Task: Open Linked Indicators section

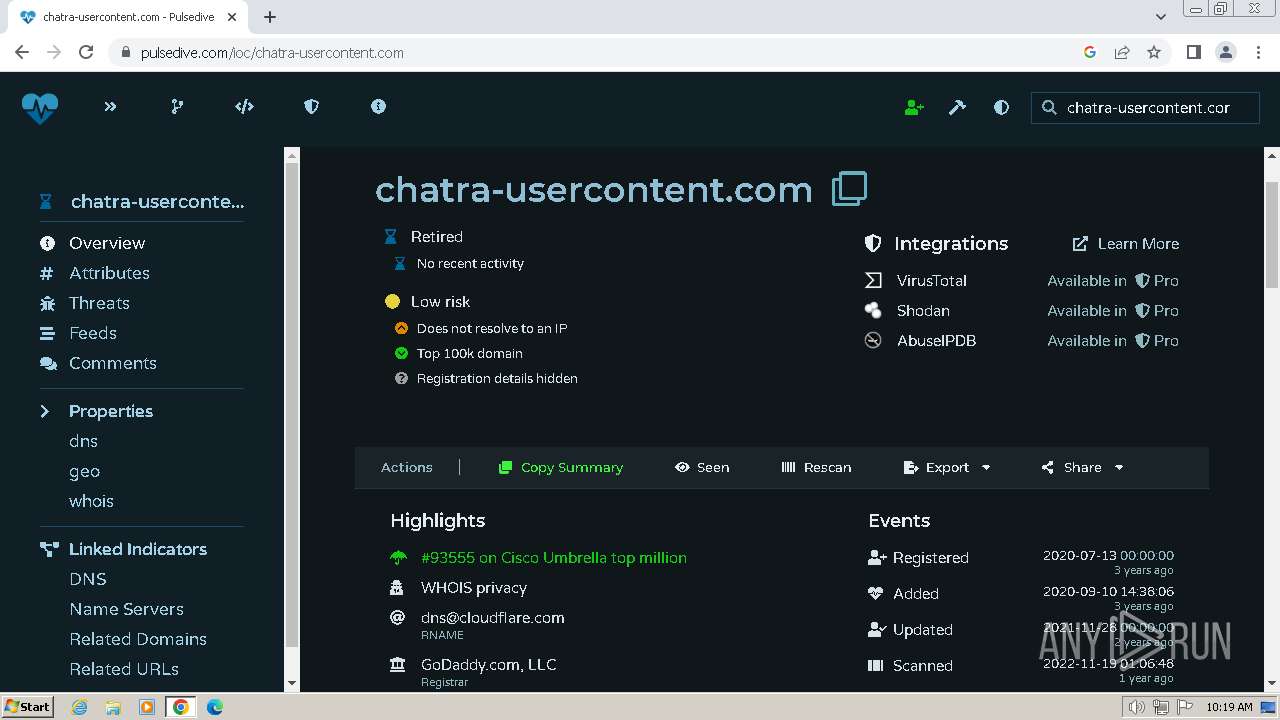Action: click(138, 549)
